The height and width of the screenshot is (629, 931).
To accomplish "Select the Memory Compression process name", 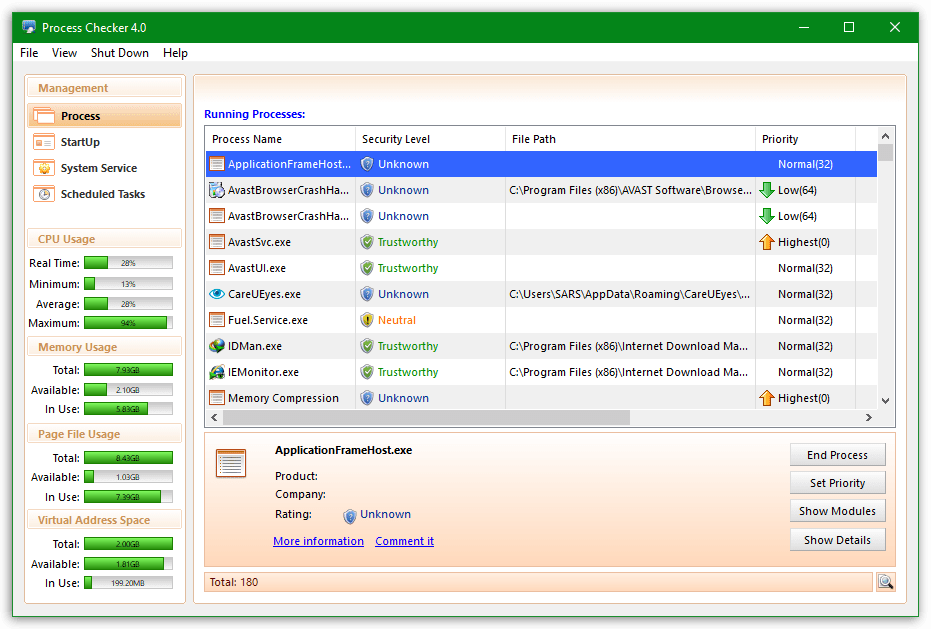I will (x=283, y=398).
